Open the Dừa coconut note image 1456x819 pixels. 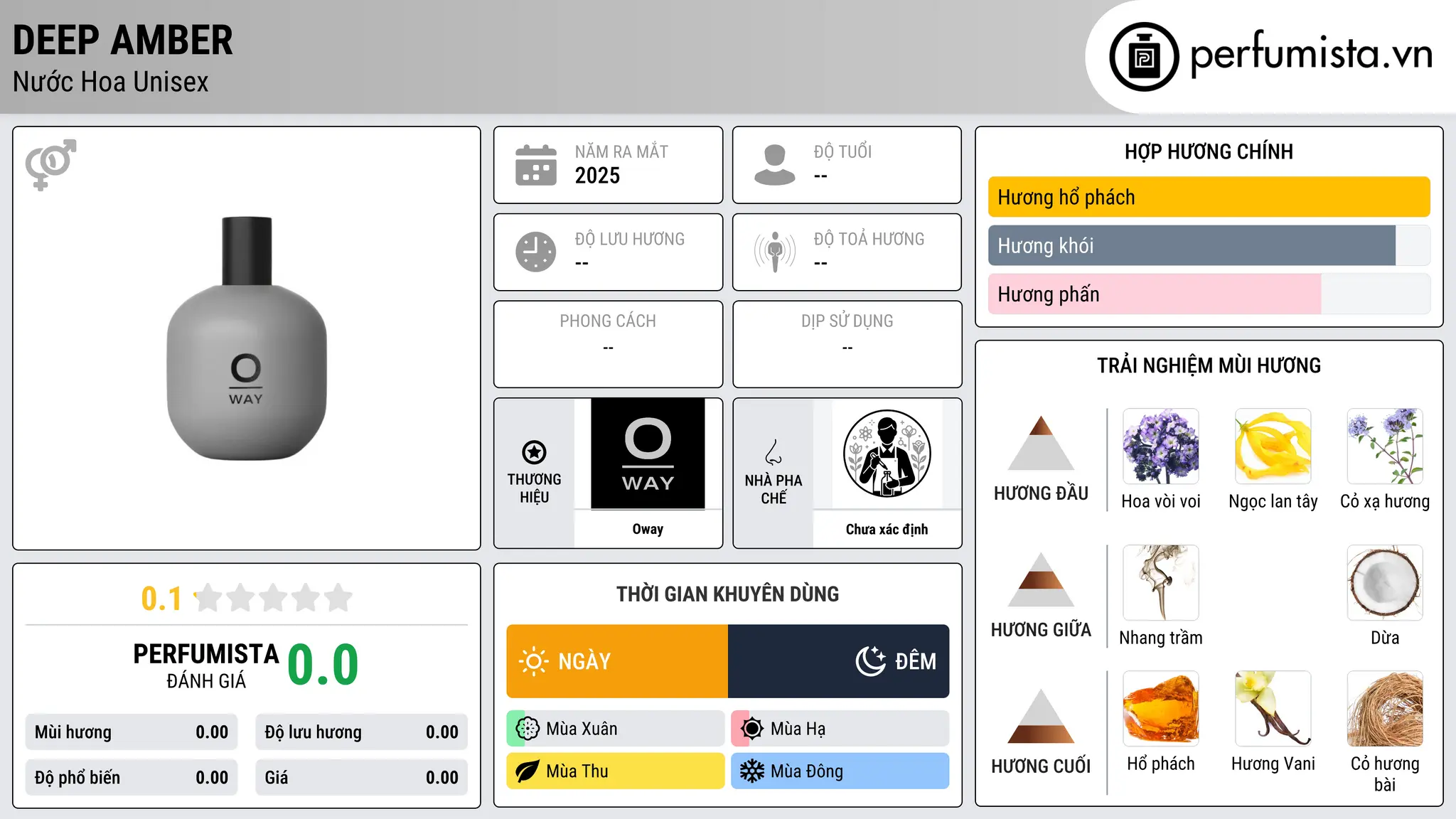[1385, 583]
